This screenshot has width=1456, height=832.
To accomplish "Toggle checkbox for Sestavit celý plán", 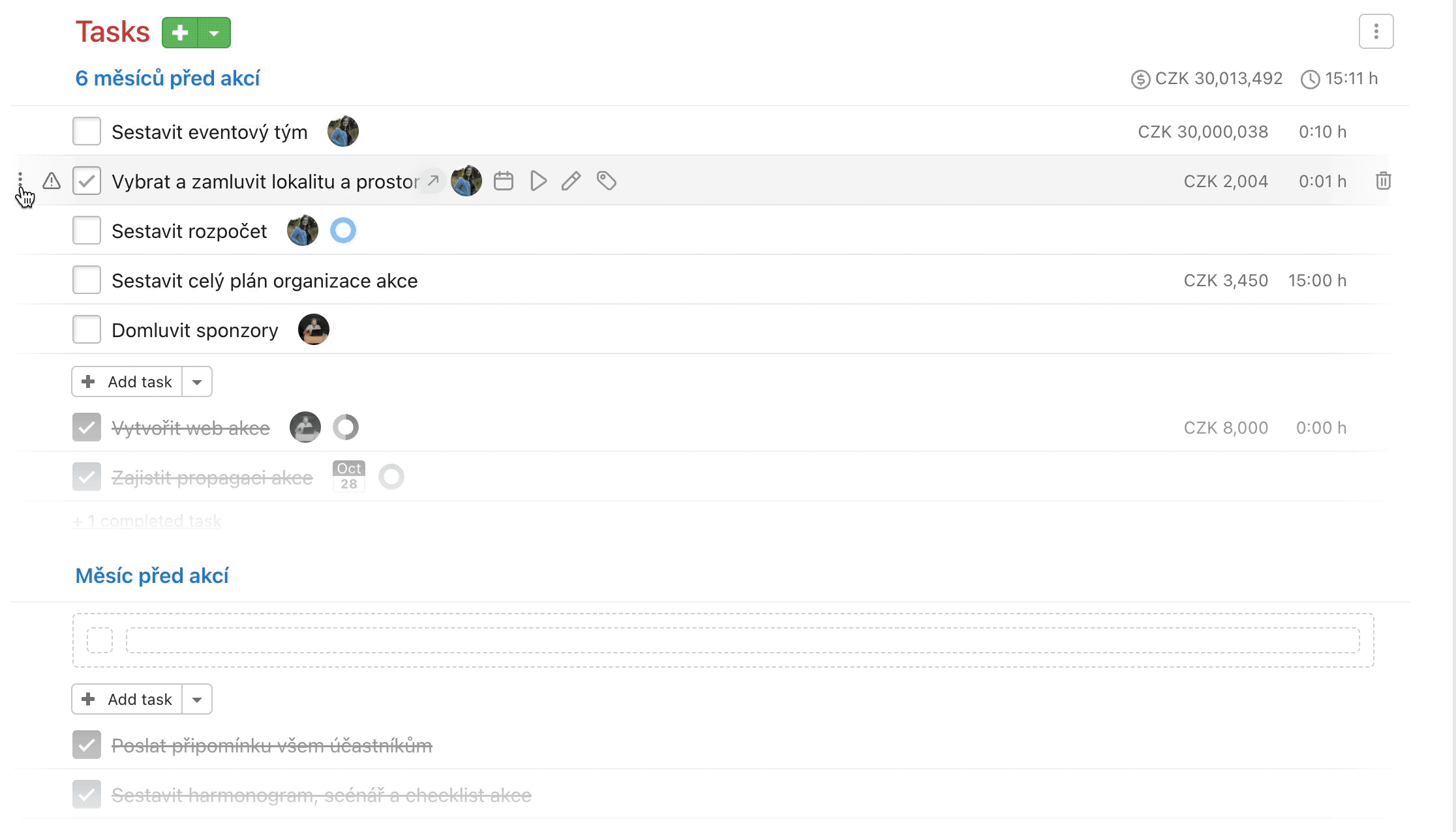I will [x=86, y=281].
